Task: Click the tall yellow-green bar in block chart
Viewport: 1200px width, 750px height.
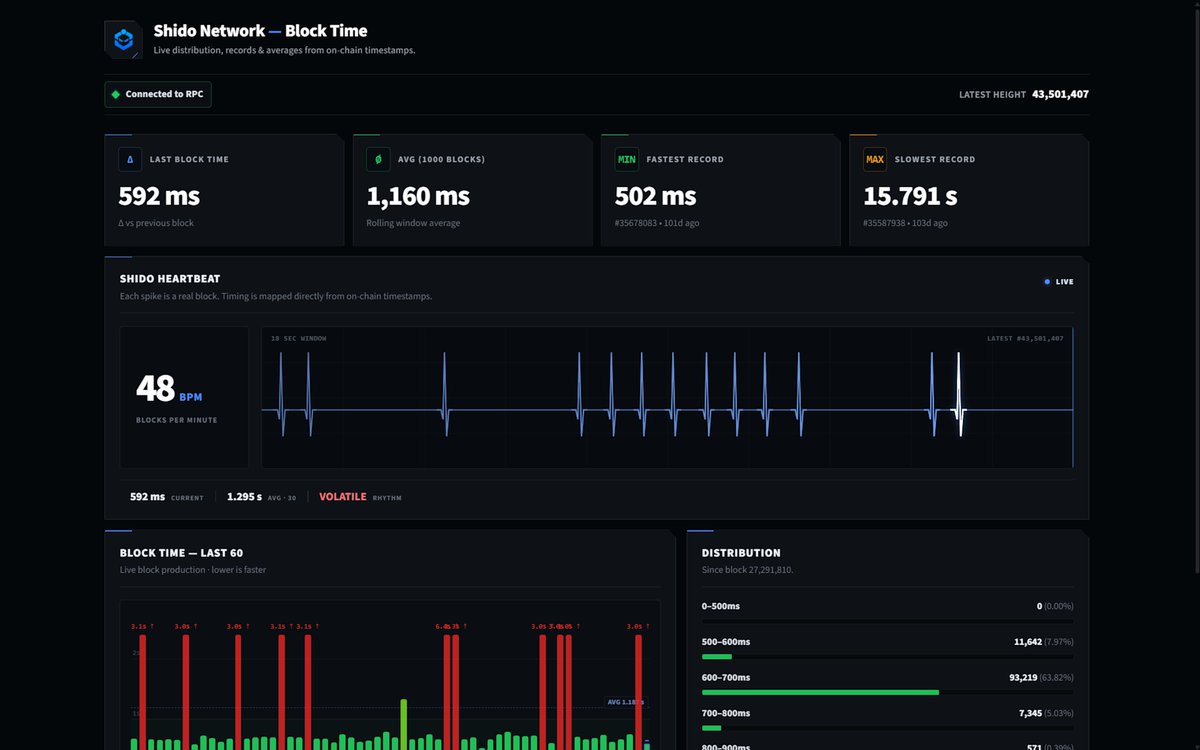Action: (x=403, y=724)
